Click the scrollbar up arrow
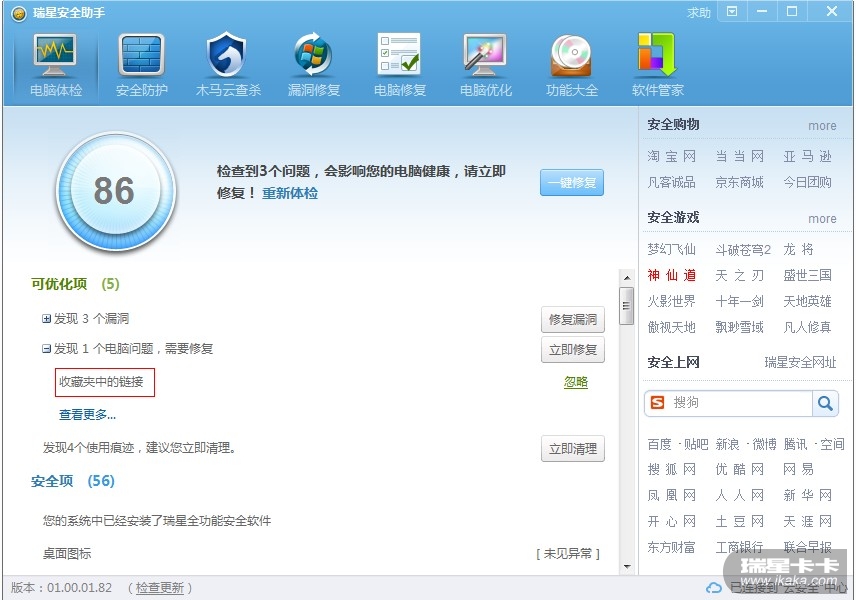 click(627, 278)
